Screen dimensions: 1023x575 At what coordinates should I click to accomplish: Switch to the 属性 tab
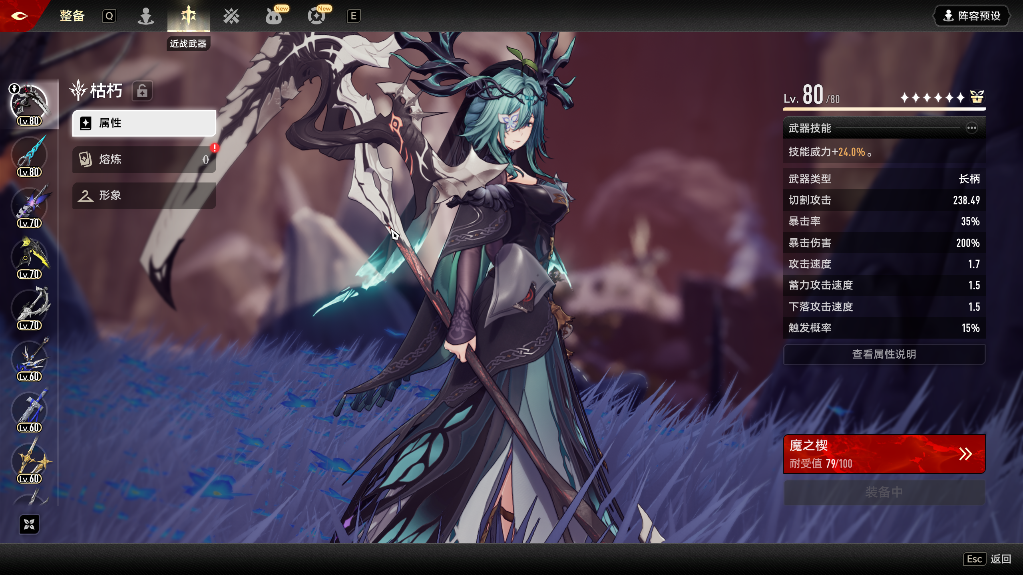(143, 123)
